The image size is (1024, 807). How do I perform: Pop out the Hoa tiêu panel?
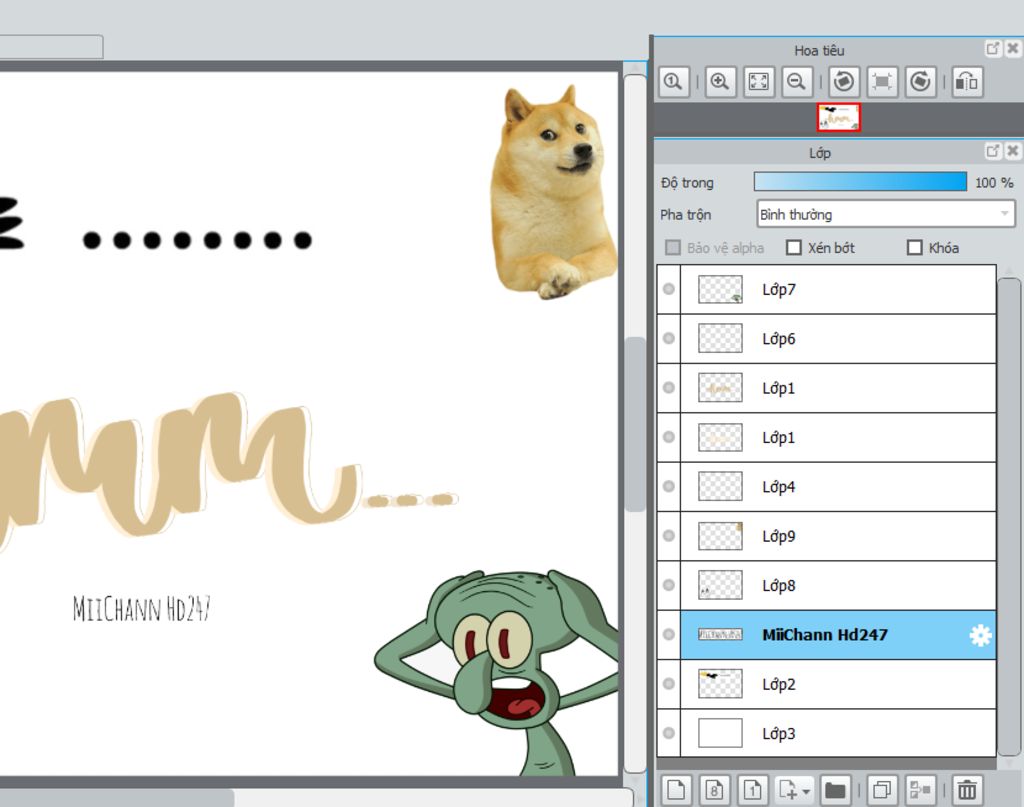click(x=993, y=48)
